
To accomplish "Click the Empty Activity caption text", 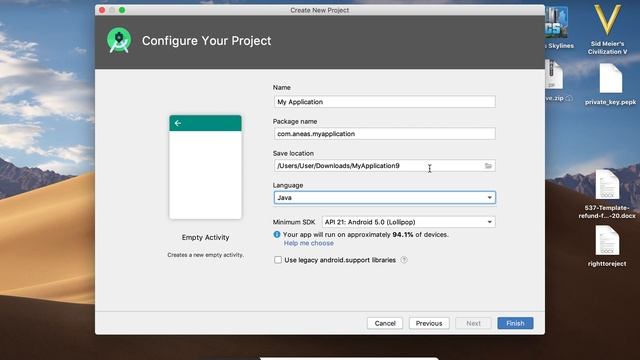I will [x=205, y=238].
